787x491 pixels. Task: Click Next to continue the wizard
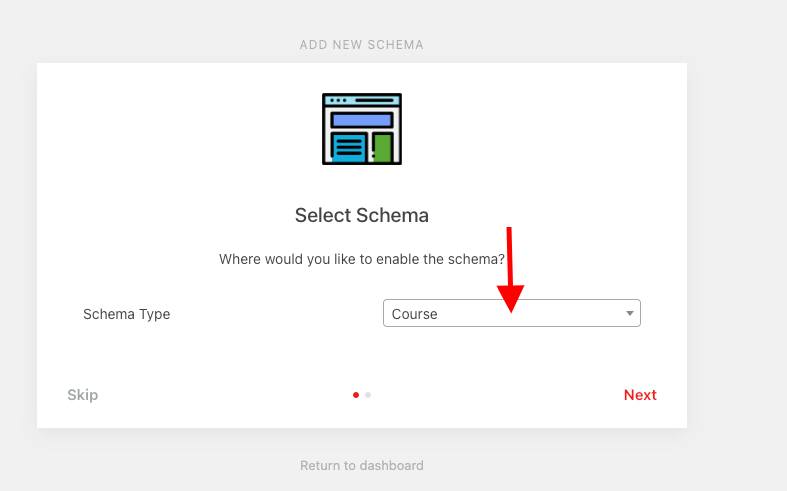(640, 395)
